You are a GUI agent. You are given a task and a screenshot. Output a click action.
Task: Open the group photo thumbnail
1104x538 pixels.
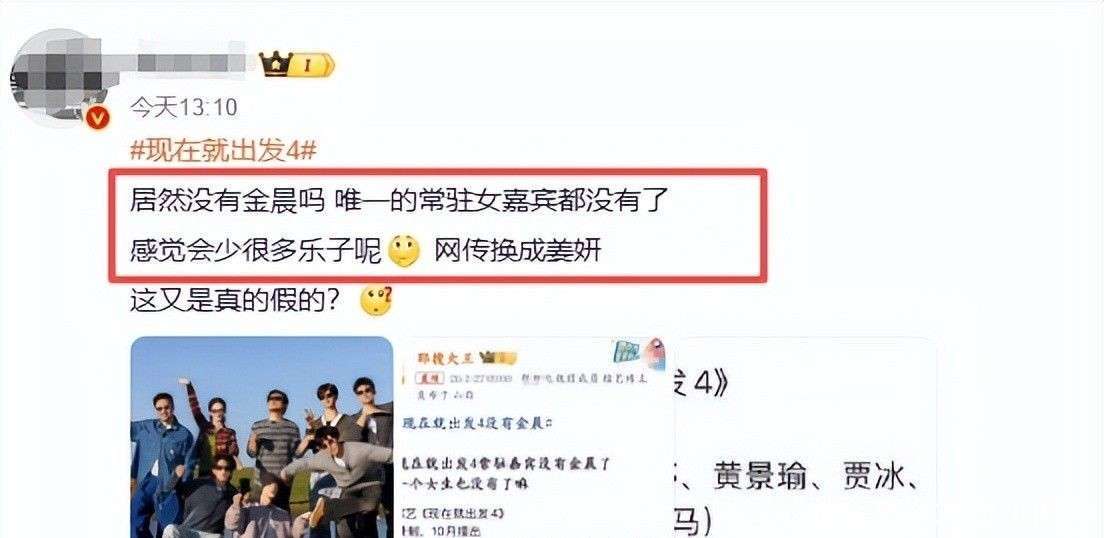[x=262, y=437]
